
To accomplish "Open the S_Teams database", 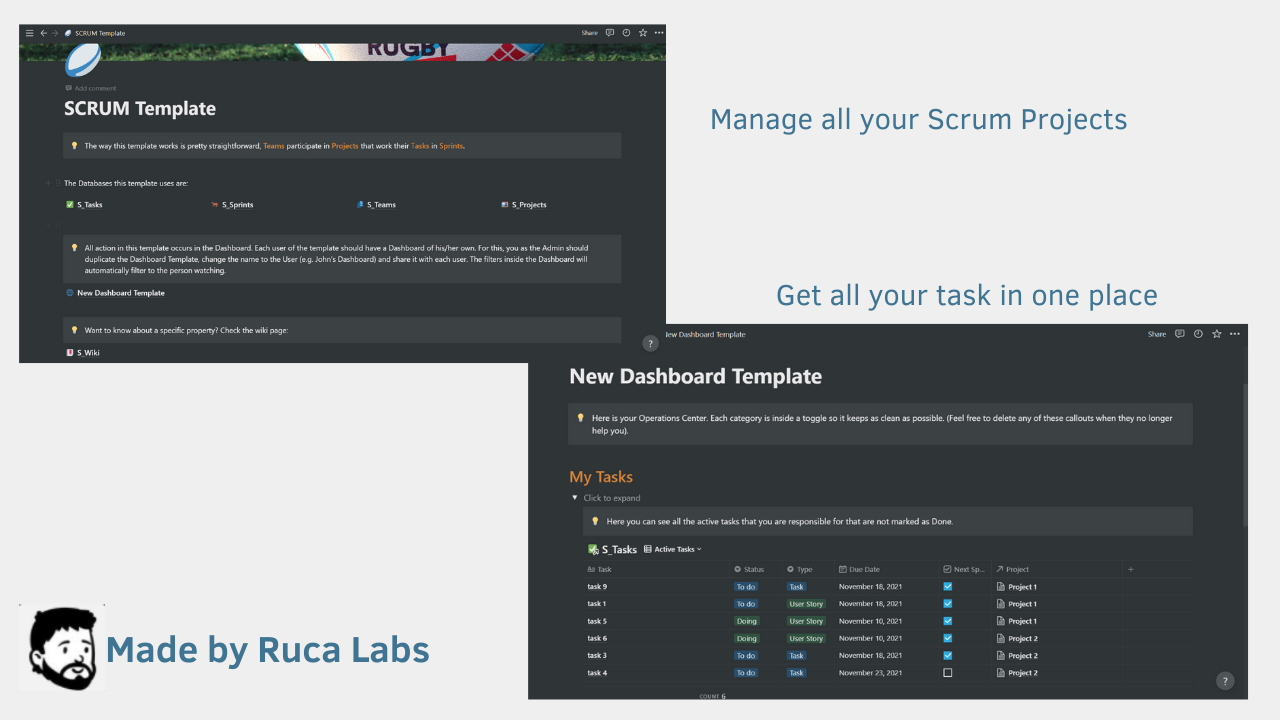I will (x=381, y=205).
